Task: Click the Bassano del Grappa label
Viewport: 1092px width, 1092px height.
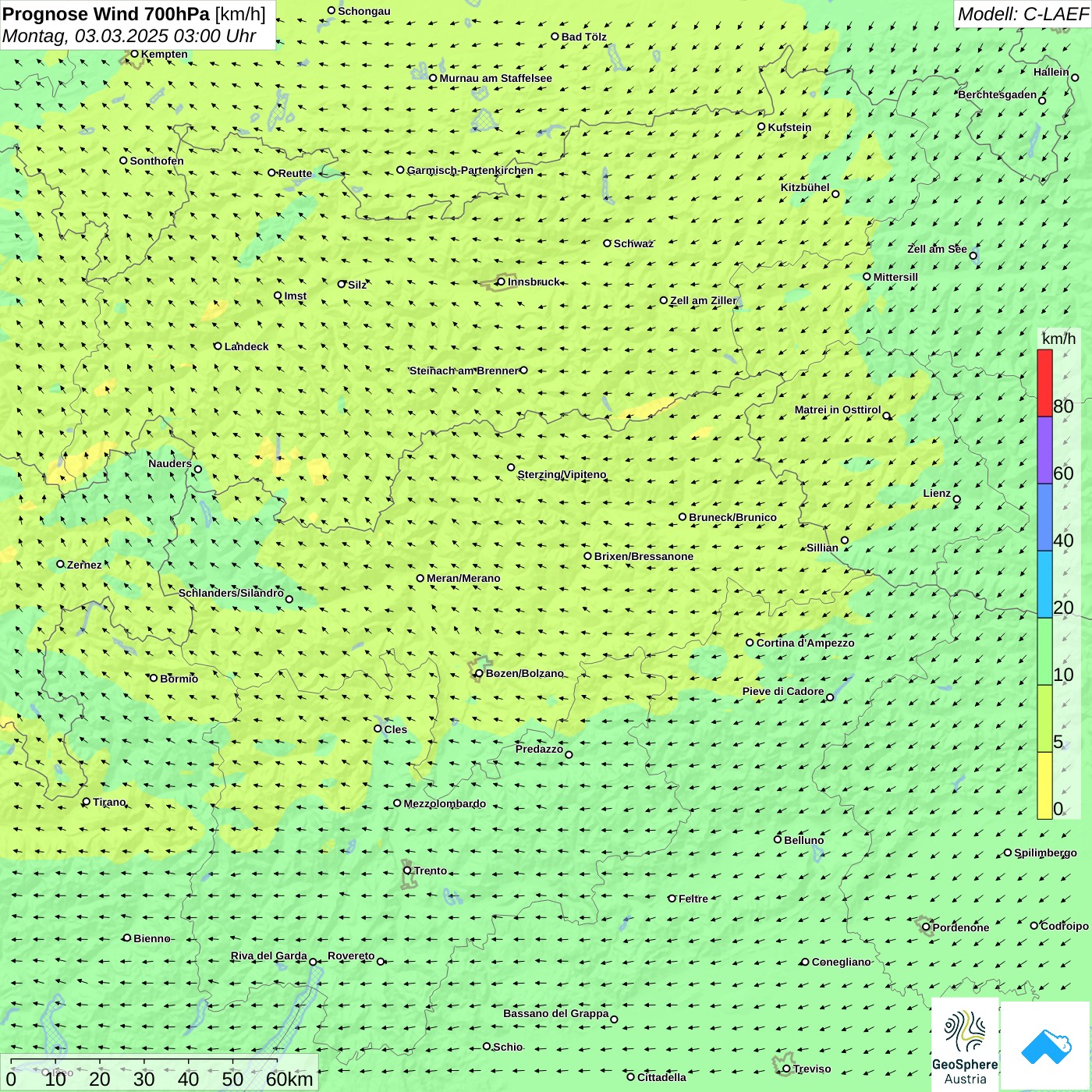Action: 555,1013
